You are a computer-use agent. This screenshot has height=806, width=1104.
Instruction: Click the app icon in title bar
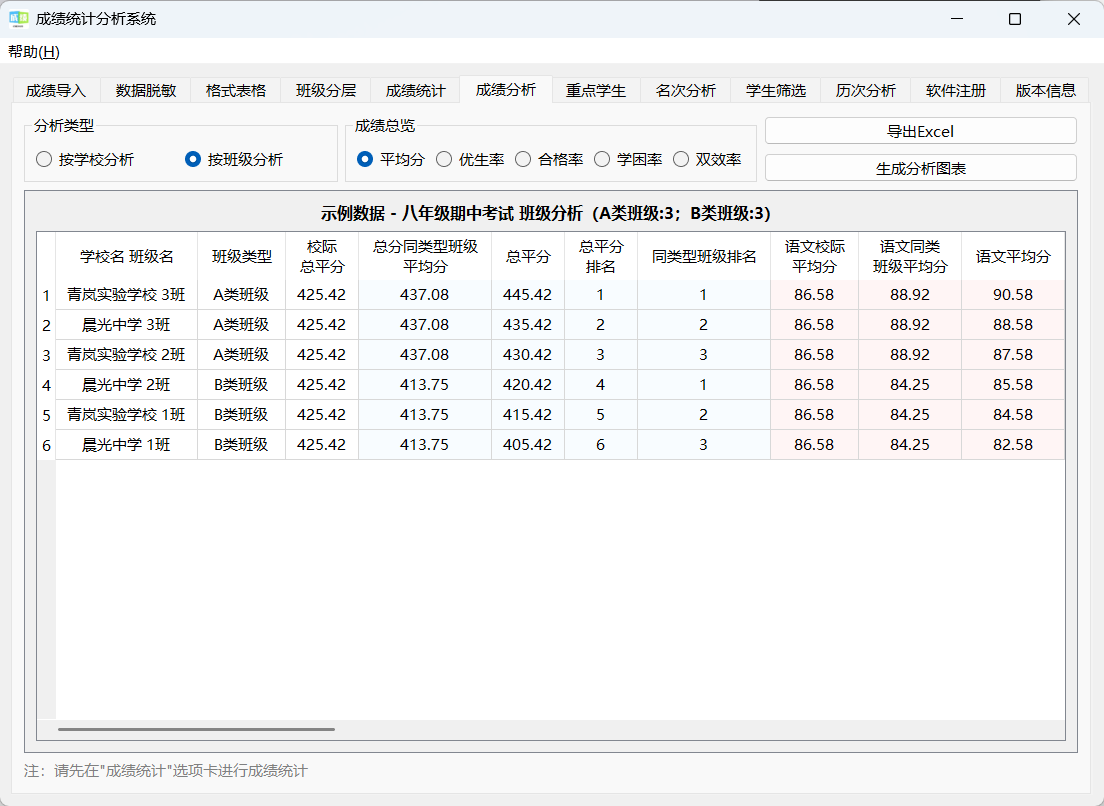(x=18, y=19)
